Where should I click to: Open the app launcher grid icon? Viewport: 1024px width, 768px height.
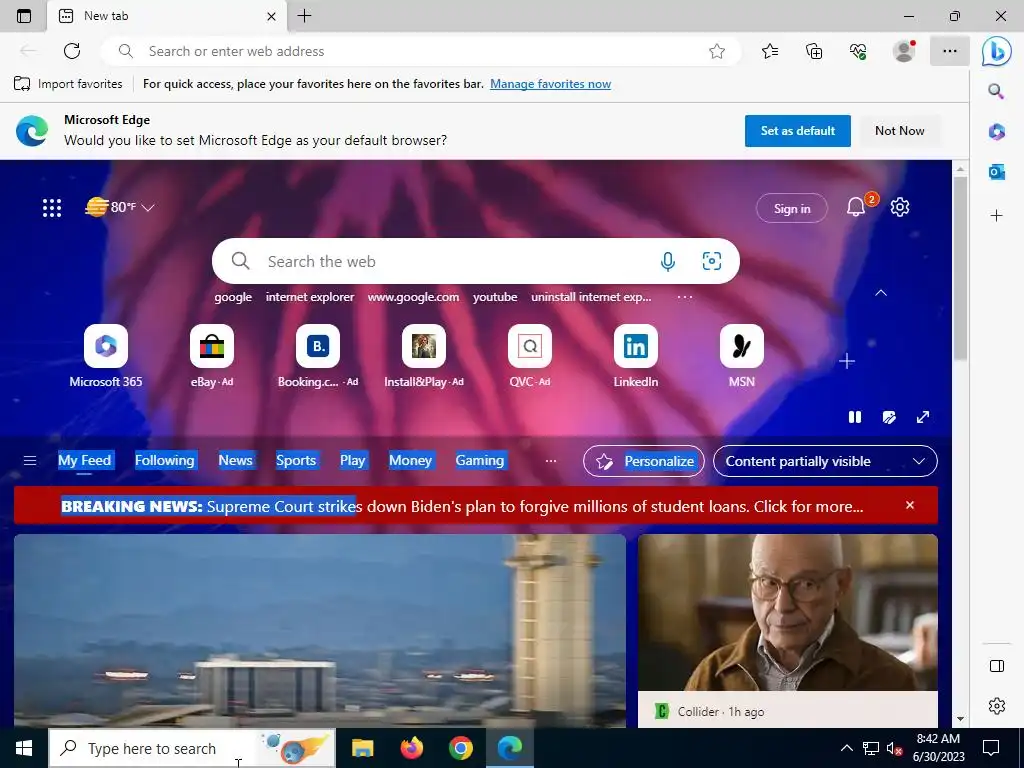tap(52, 208)
